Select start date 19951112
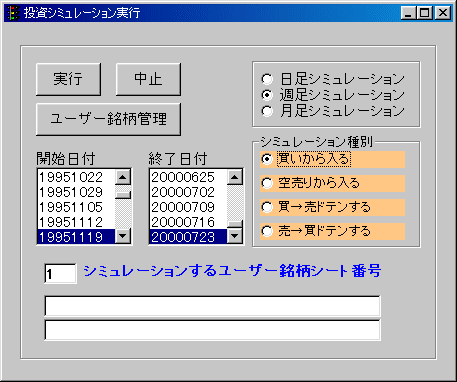 click(x=76, y=222)
